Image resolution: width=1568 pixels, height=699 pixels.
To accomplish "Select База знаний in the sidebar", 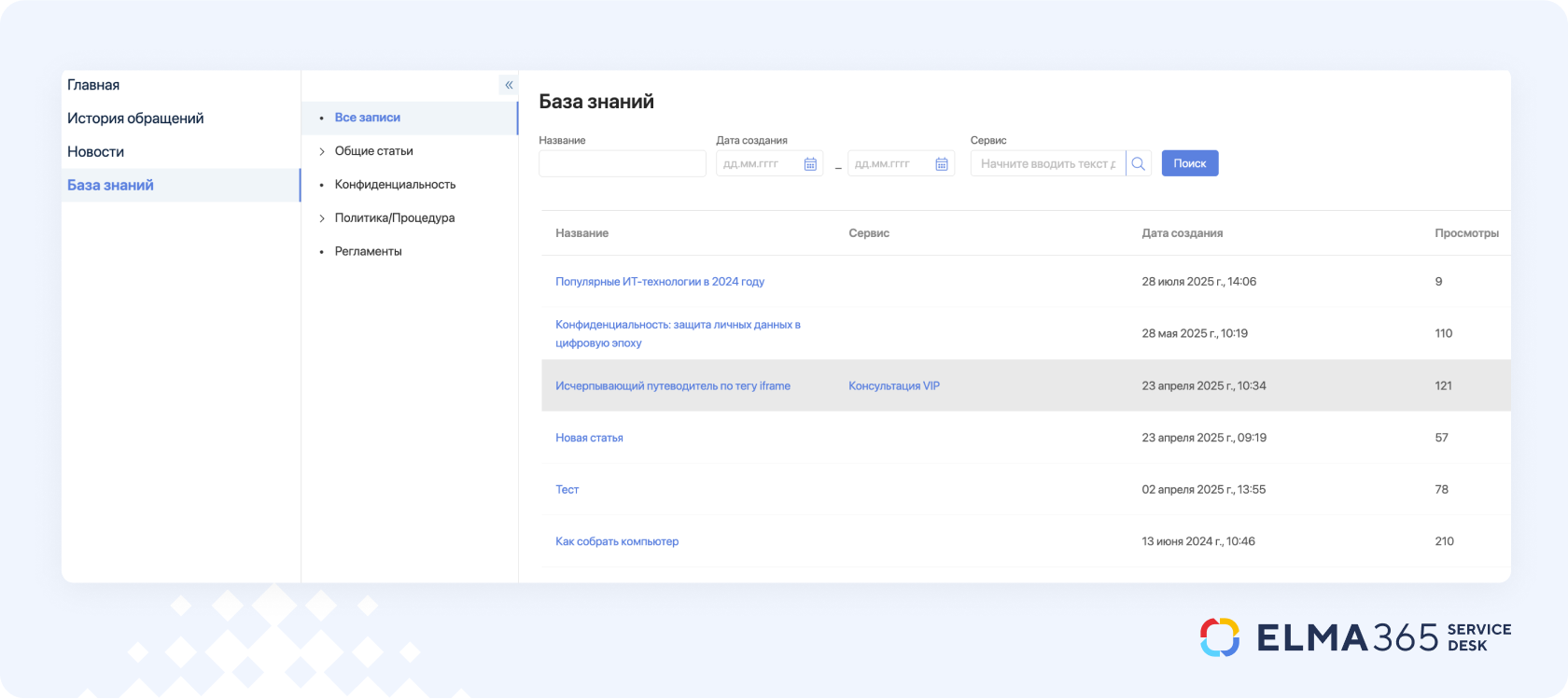I will 110,186.
